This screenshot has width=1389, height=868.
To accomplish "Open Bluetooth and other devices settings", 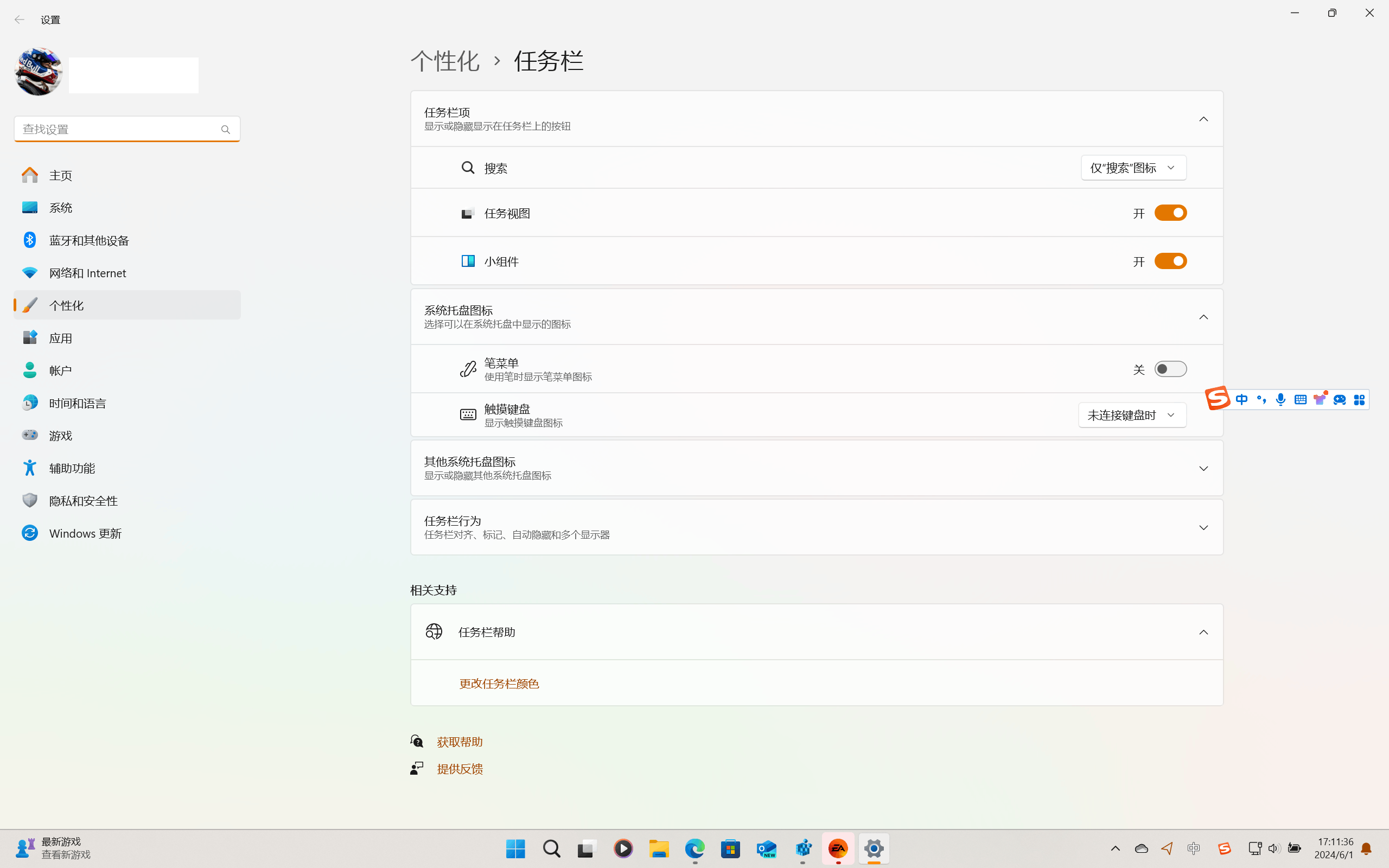I will pos(89,240).
